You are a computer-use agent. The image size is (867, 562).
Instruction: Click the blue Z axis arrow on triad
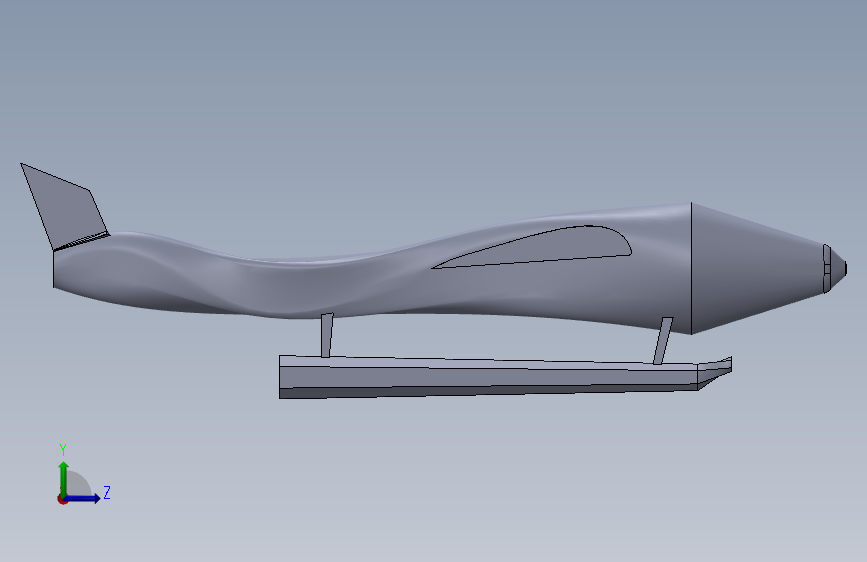coord(83,498)
